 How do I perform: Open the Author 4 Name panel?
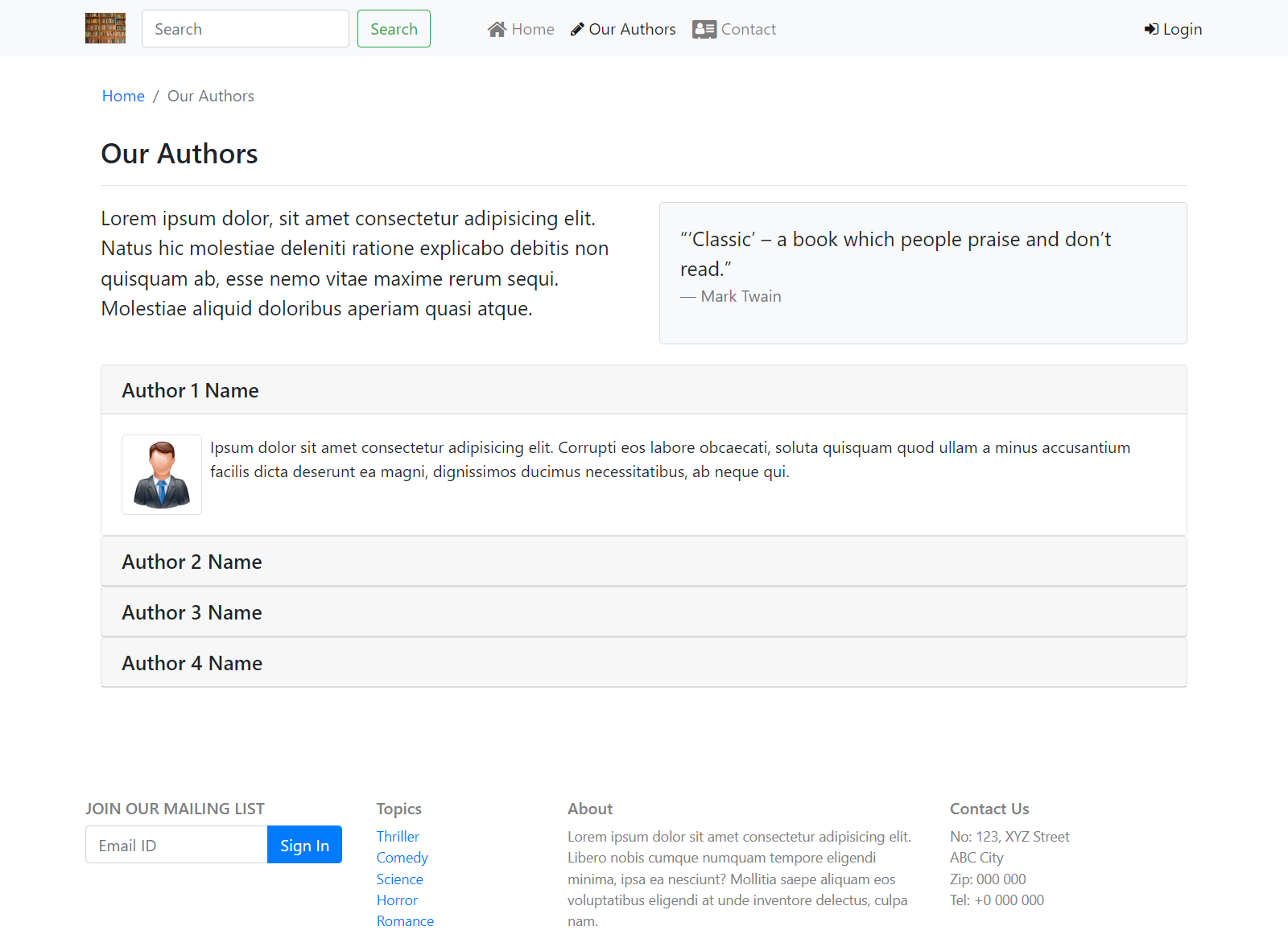192,662
